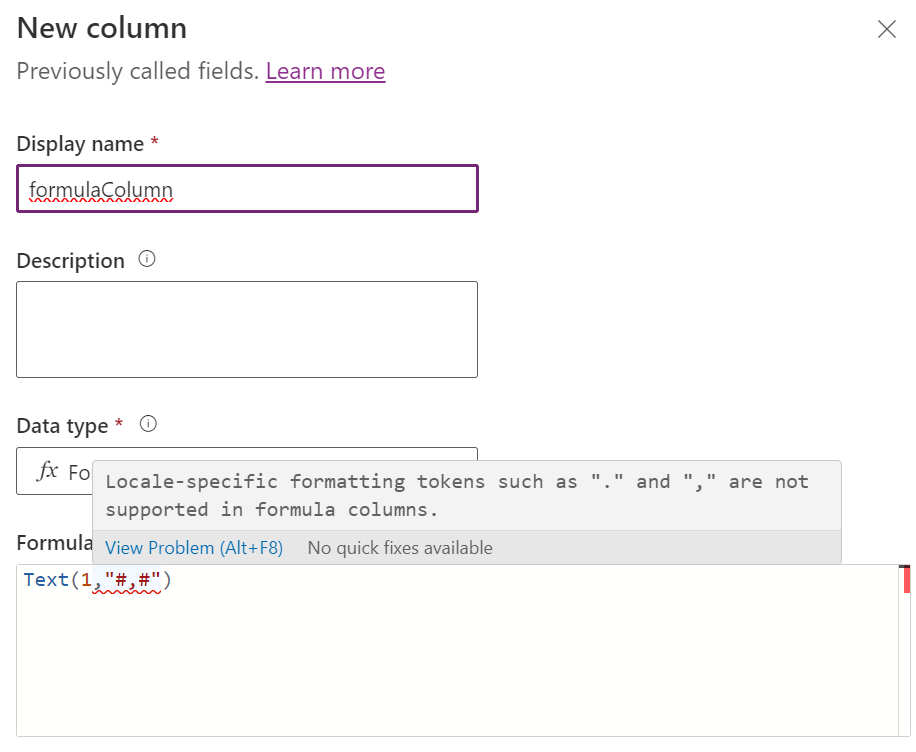Open the Learn more link

[325, 71]
